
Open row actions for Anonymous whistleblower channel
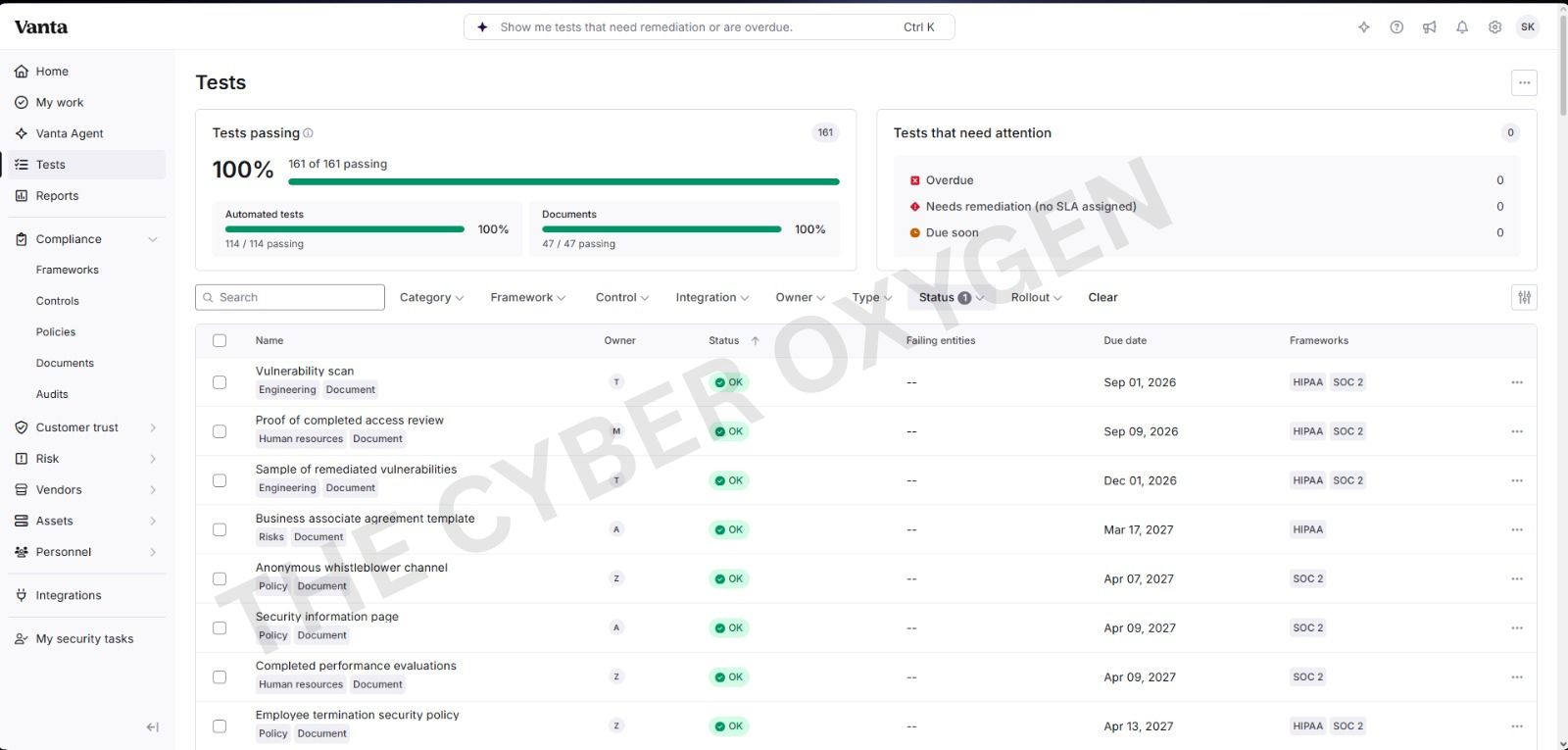1517,578
